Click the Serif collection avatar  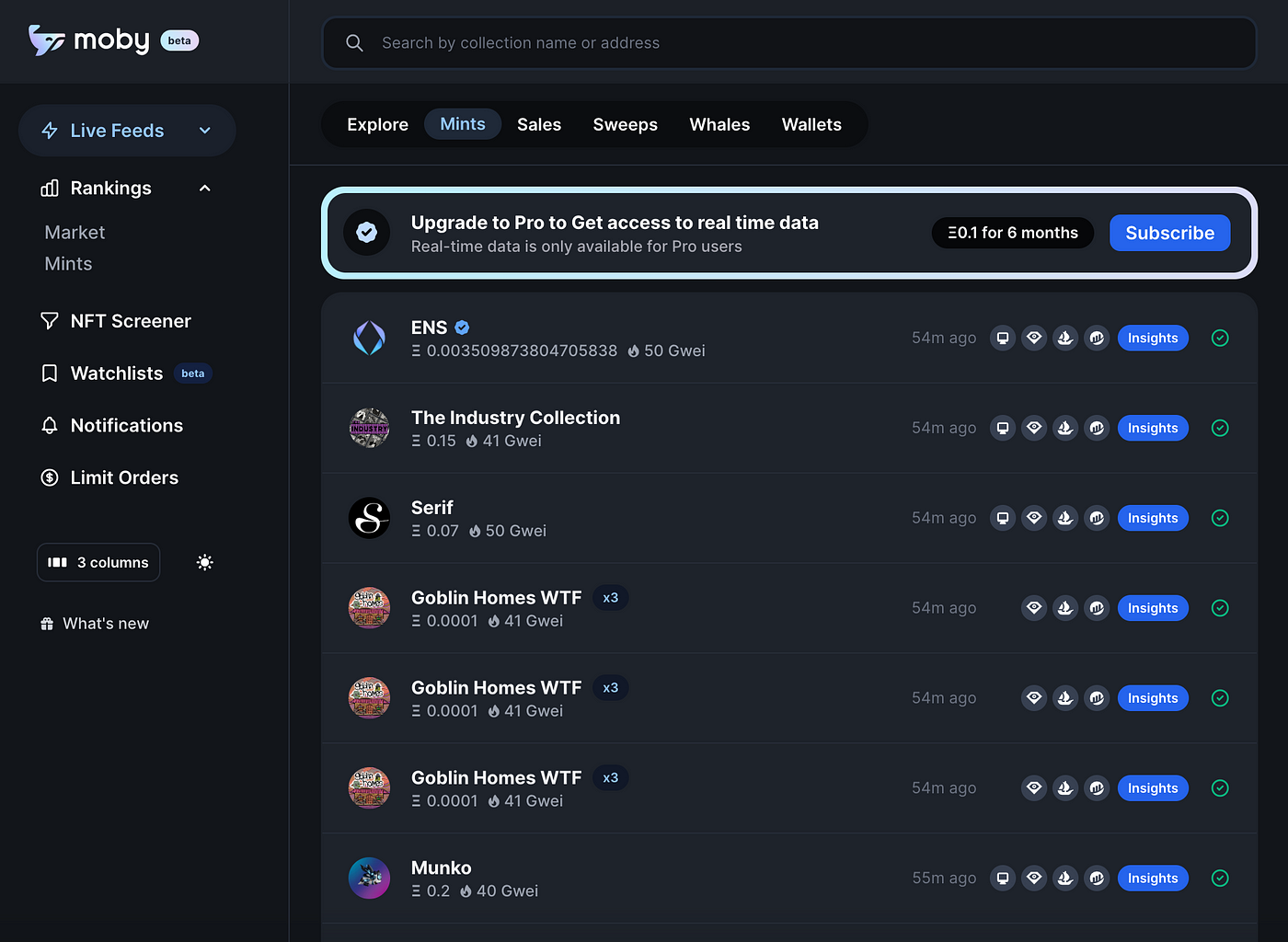coord(369,518)
